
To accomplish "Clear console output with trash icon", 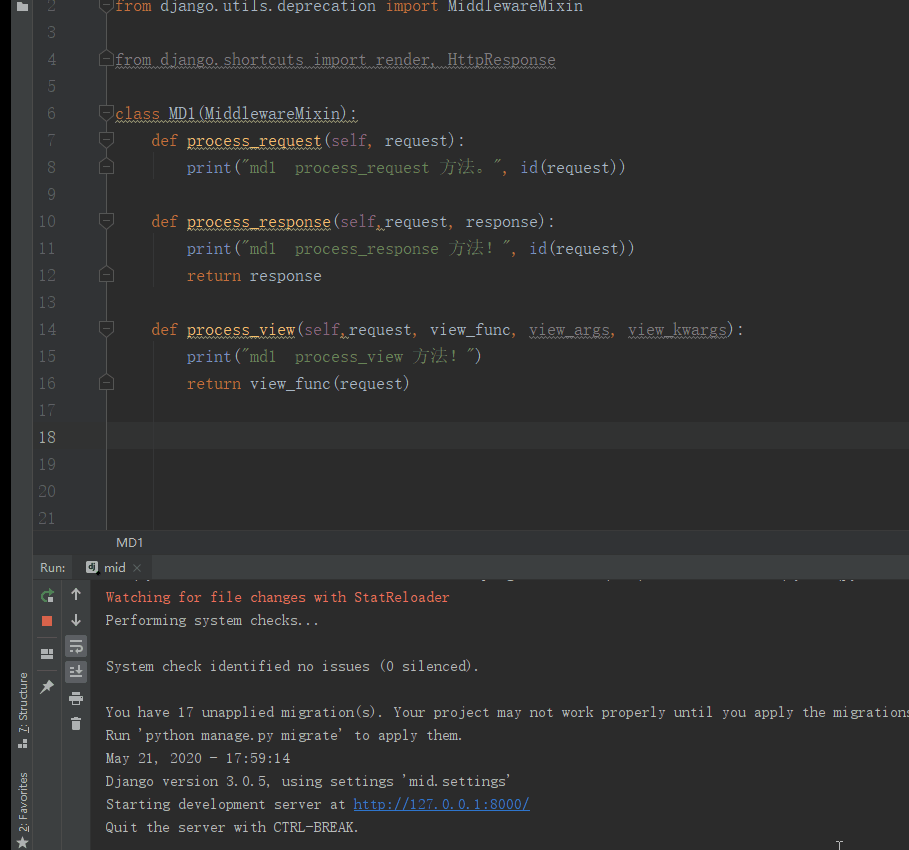I will (76, 723).
